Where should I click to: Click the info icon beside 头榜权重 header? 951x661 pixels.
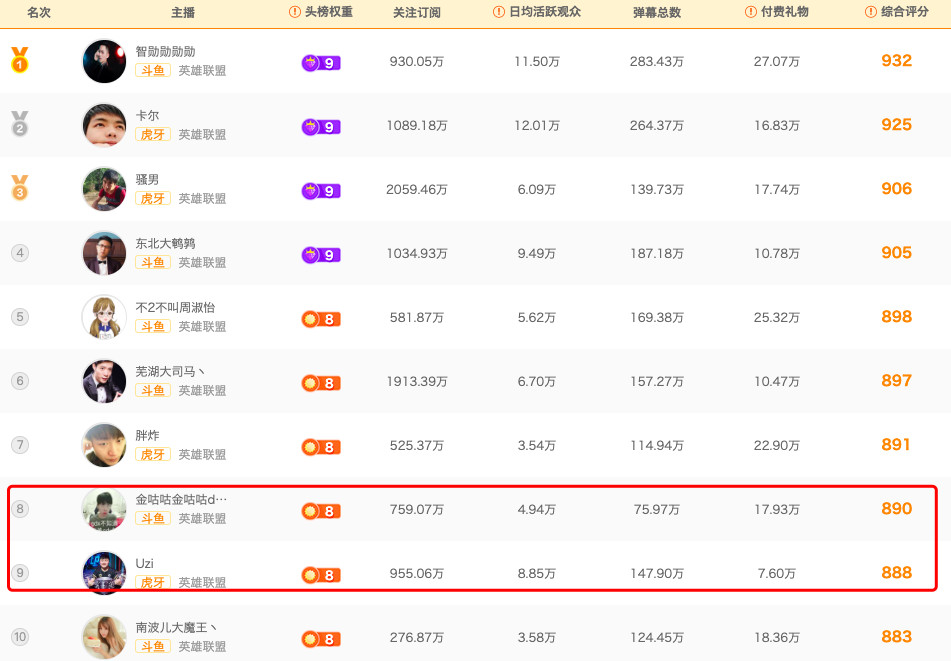pos(295,12)
